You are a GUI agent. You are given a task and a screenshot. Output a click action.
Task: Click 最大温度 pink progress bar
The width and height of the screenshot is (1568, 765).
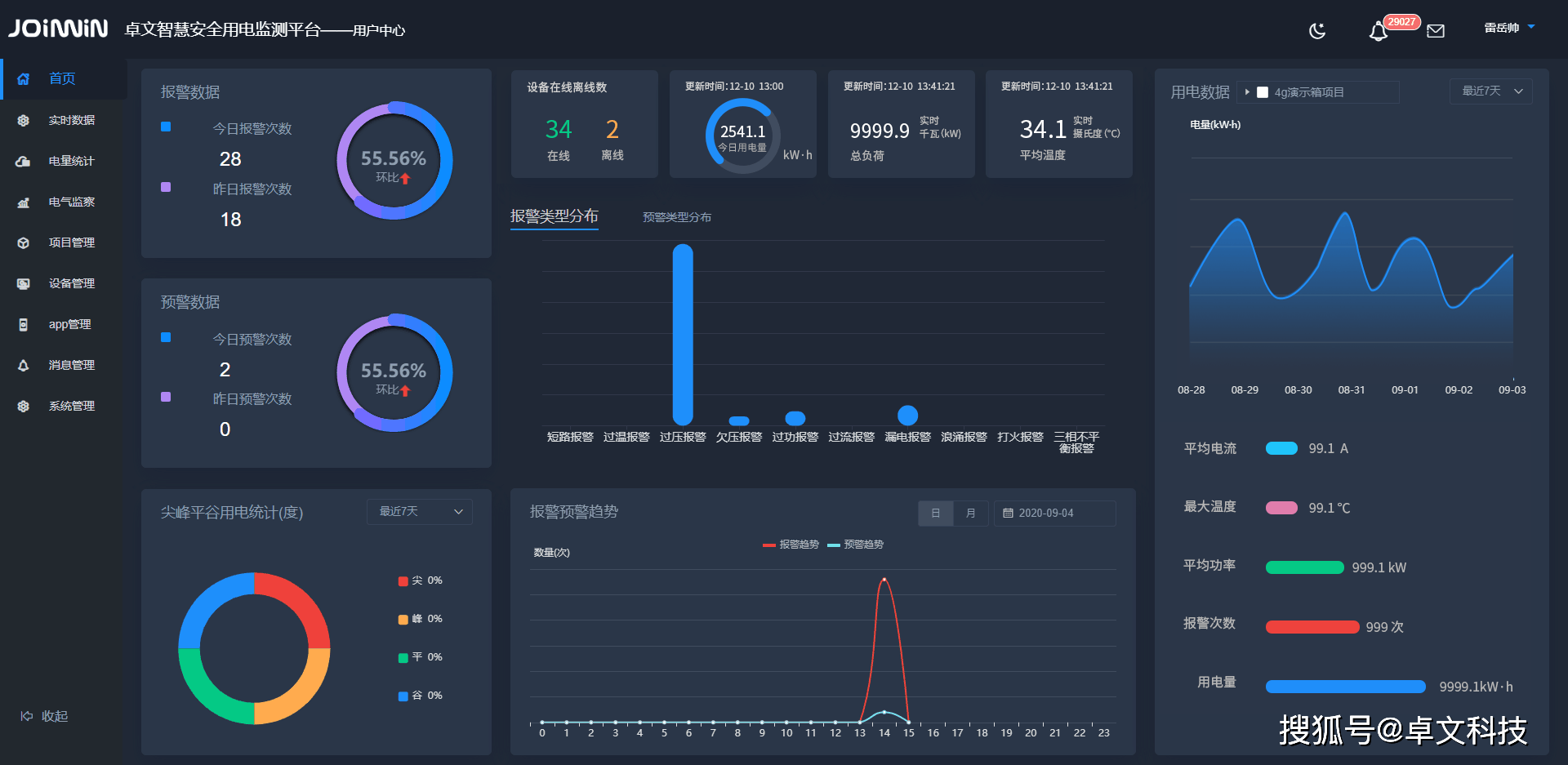1281,508
